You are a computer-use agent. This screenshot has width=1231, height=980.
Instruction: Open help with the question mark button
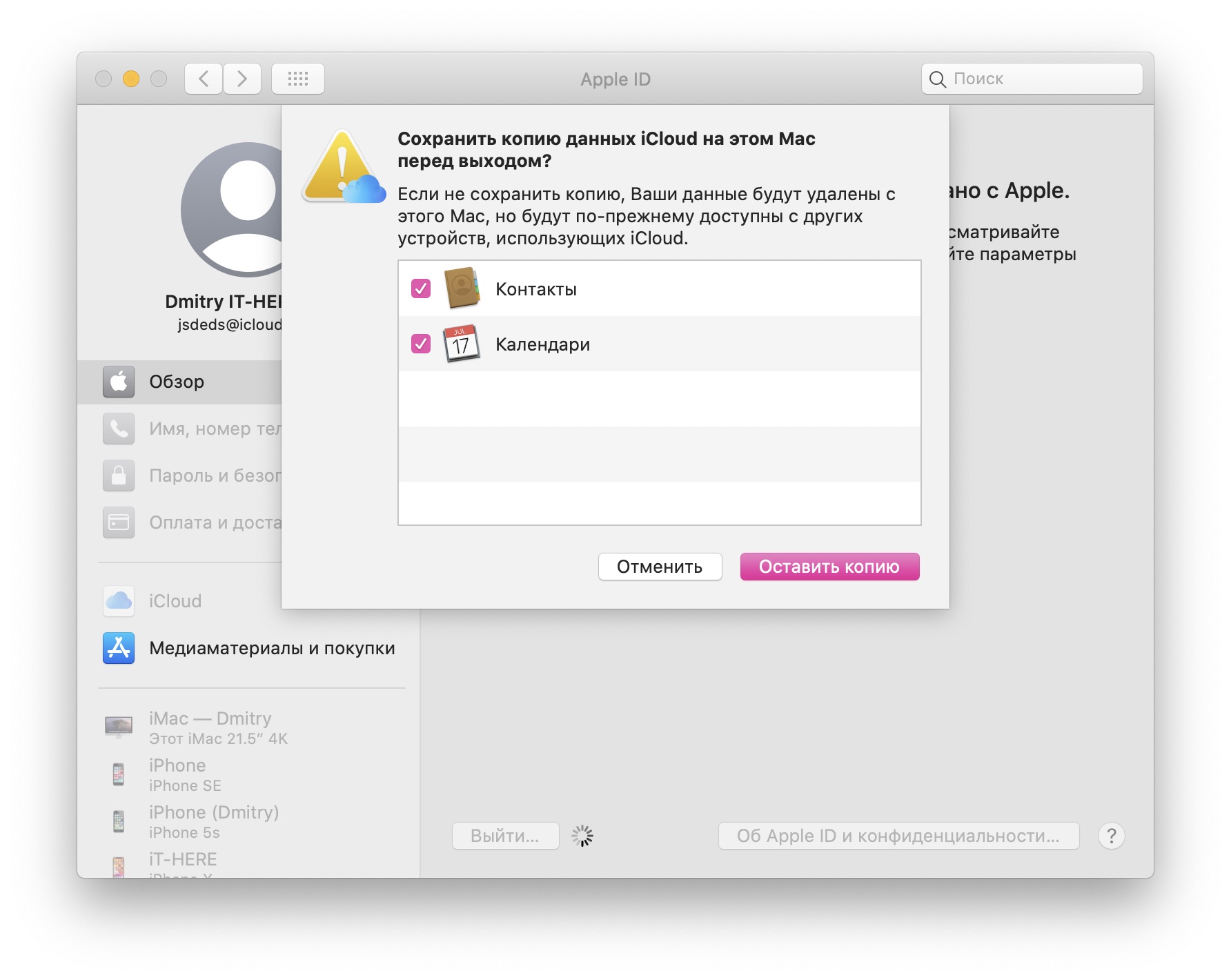pos(1111,836)
